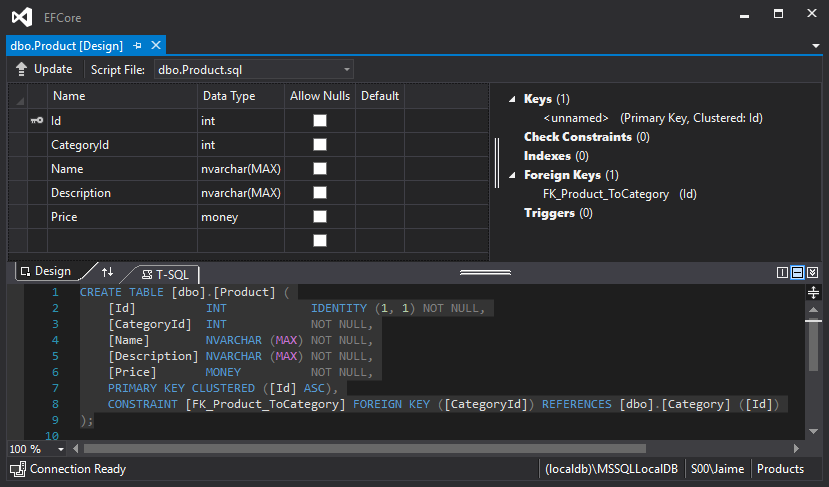The width and height of the screenshot is (829, 487).
Task: Toggle Allow Nulls for Price column
Action: coord(320,216)
